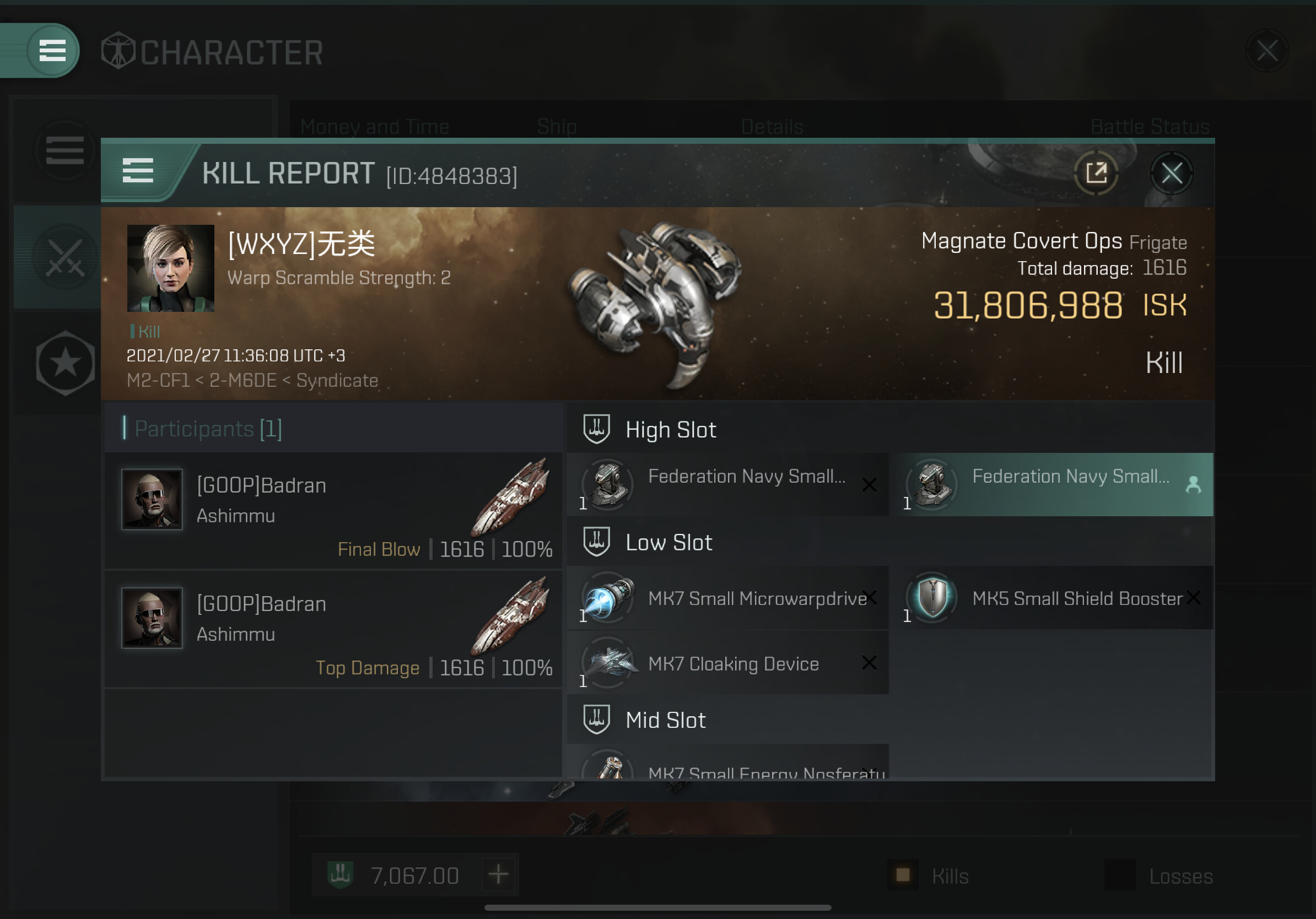The height and width of the screenshot is (919, 1316).
Task: Collapse the Low Slot section
Action: point(889,542)
